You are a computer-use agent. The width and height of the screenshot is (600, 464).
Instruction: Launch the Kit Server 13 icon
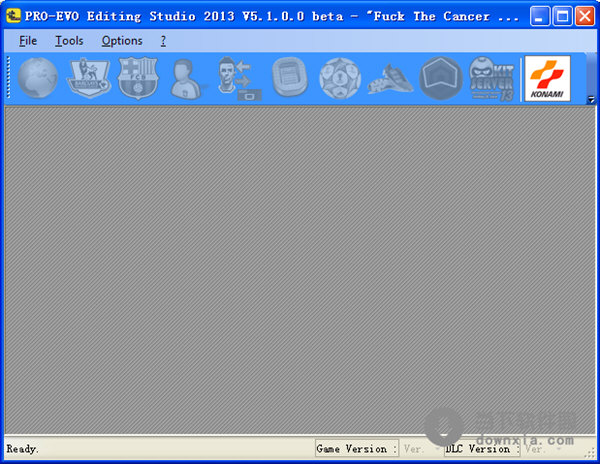491,79
